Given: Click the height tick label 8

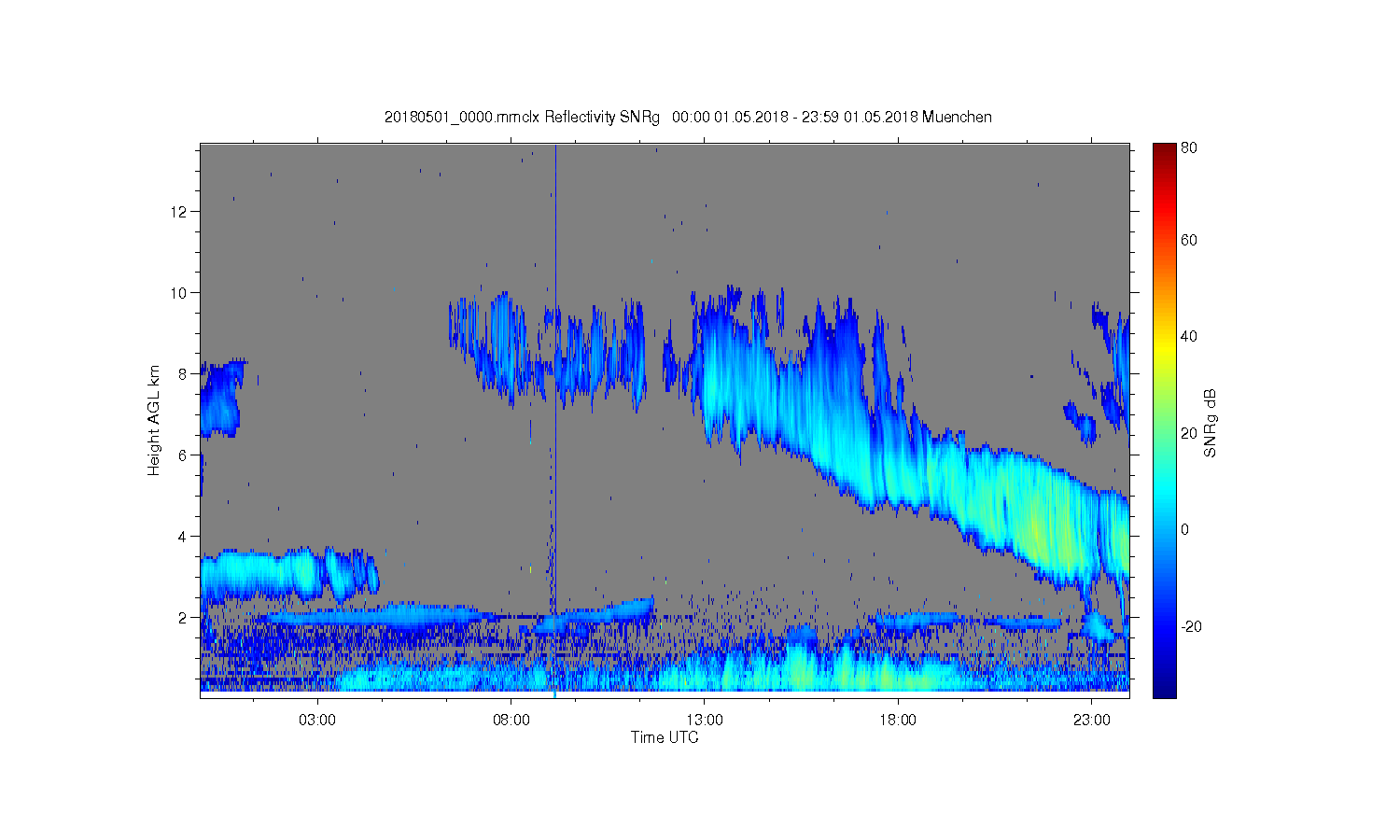Looking at the screenshot, I should coord(184,373).
